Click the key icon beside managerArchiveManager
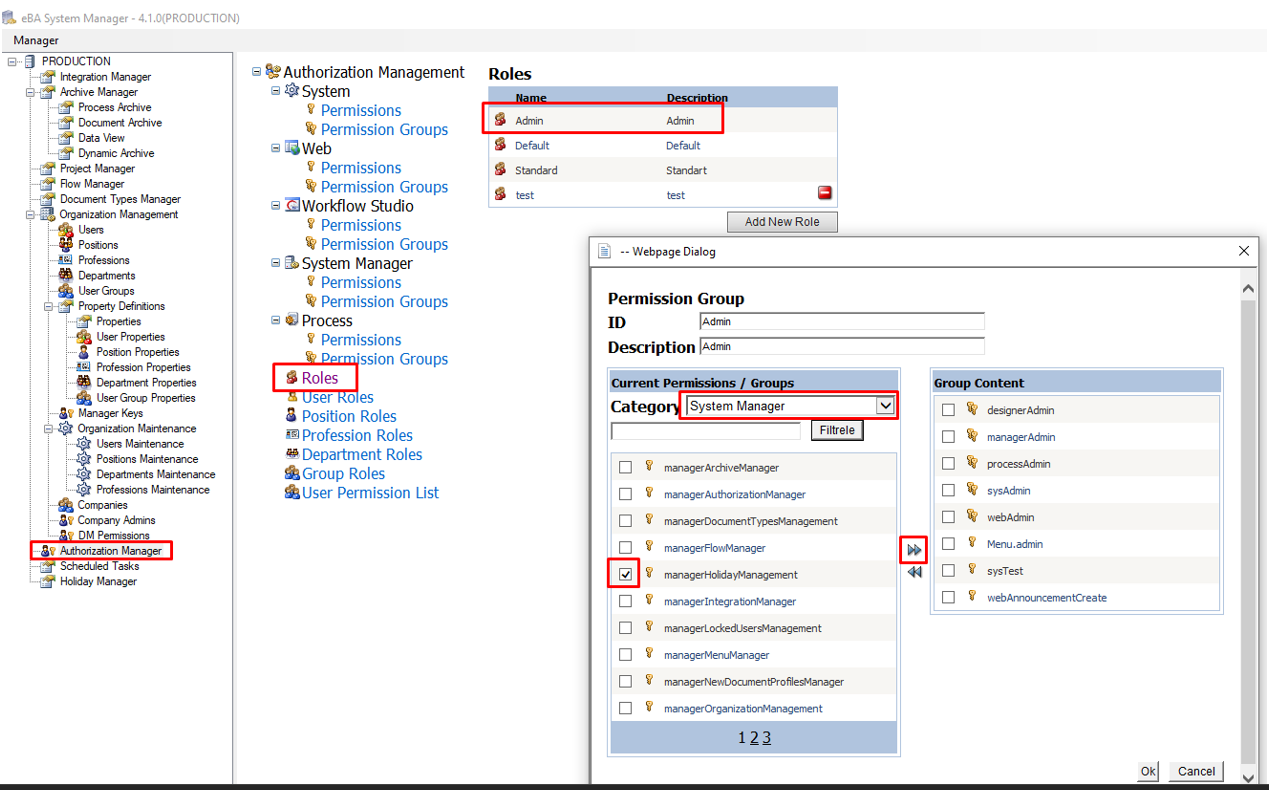 649,466
